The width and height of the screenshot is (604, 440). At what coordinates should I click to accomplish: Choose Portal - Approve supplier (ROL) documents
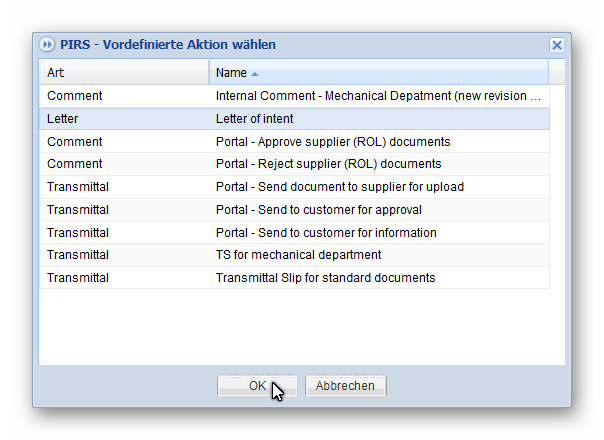pyautogui.click(x=333, y=142)
